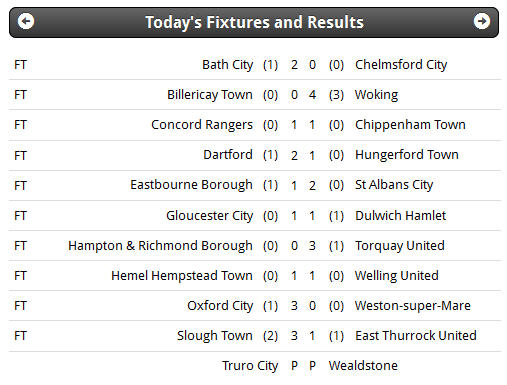Select St Albans City in the results list
Viewport: 507px width, 385px height.
[x=394, y=185]
